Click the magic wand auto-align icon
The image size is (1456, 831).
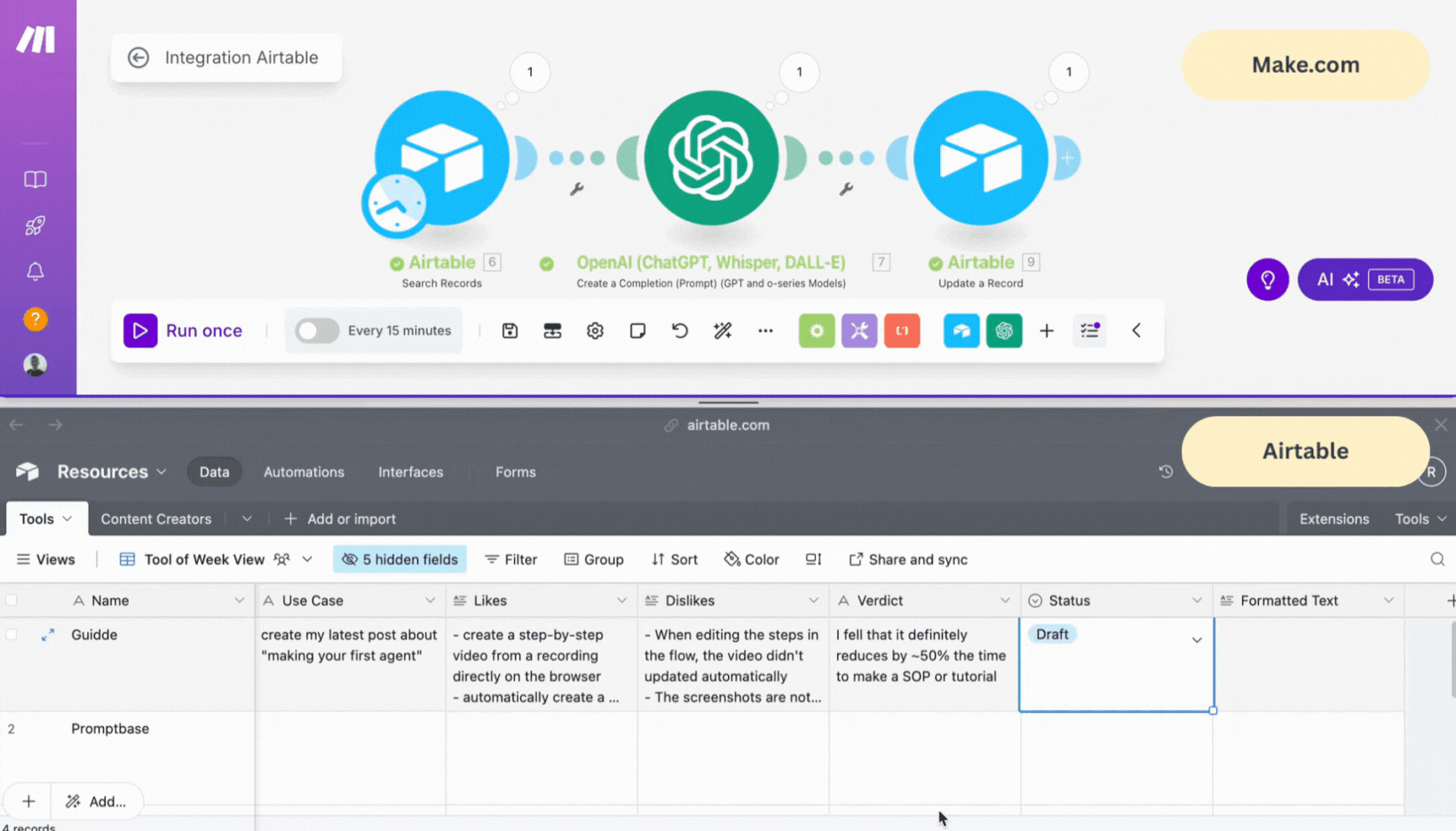point(723,331)
